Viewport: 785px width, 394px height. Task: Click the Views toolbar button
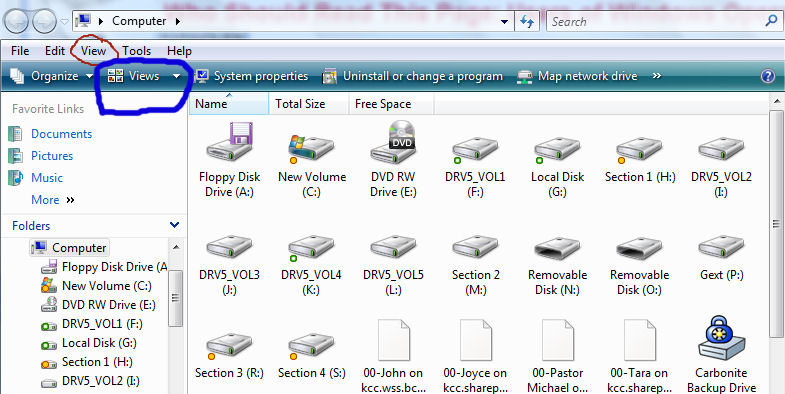click(x=134, y=76)
